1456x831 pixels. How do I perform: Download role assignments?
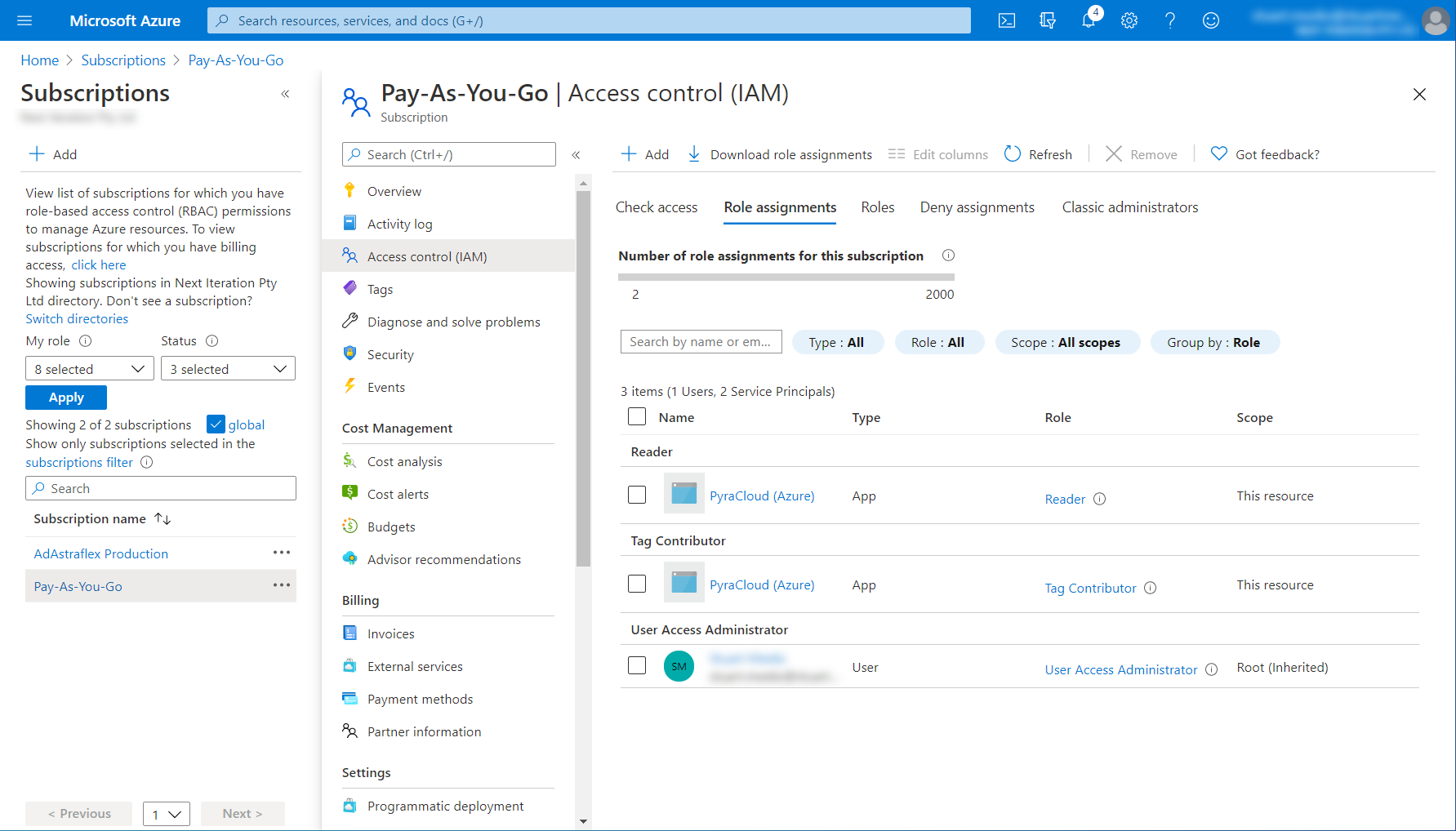pyautogui.click(x=780, y=154)
